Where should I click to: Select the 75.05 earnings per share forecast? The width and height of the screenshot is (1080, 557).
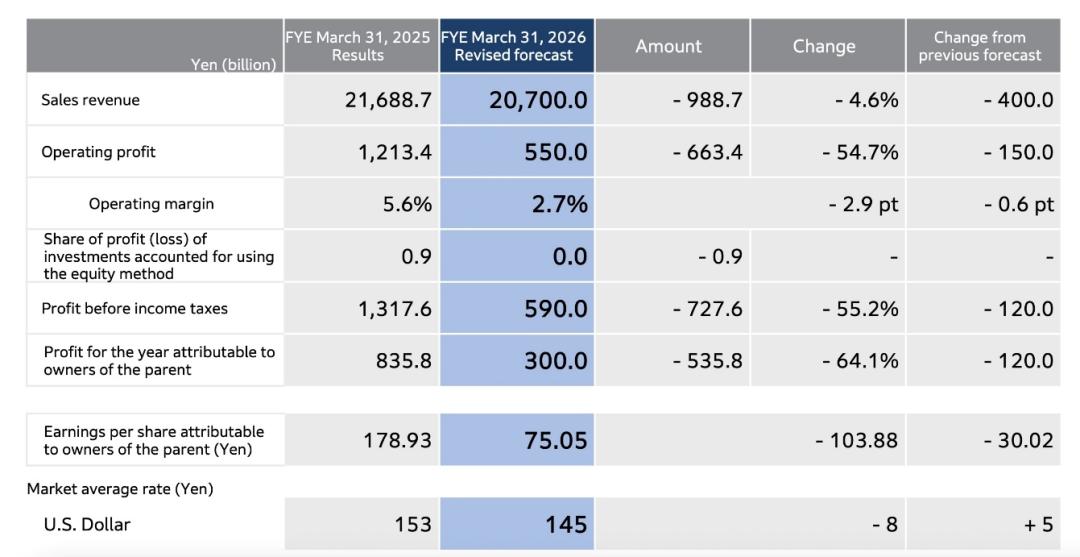coord(556,440)
